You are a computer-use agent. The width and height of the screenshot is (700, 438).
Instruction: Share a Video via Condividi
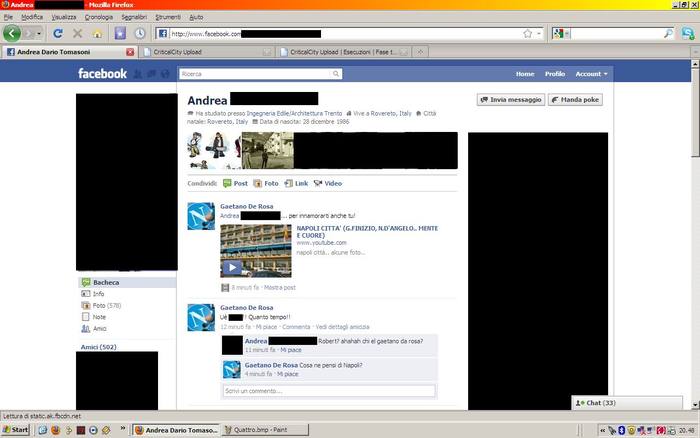(x=328, y=184)
